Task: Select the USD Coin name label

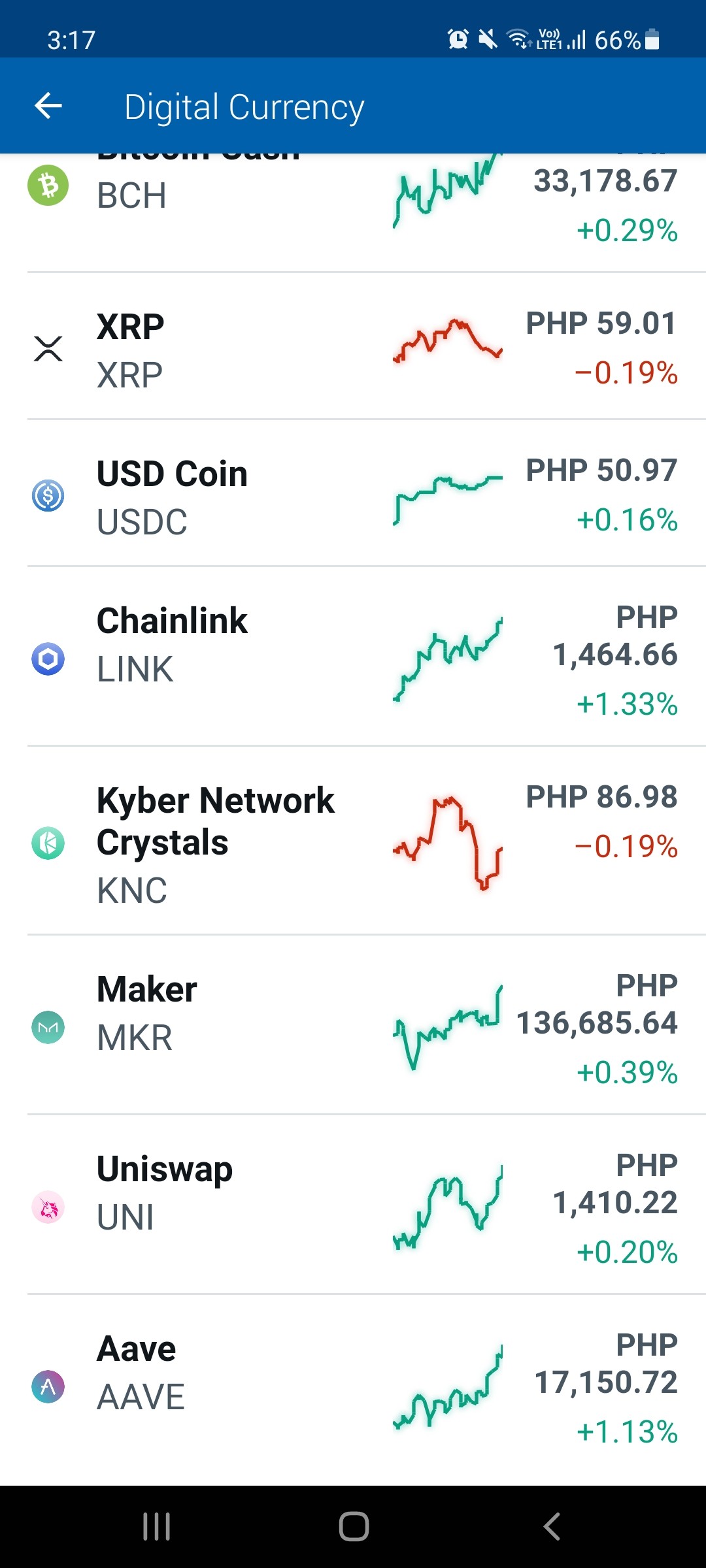Action: pyautogui.click(x=173, y=474)
